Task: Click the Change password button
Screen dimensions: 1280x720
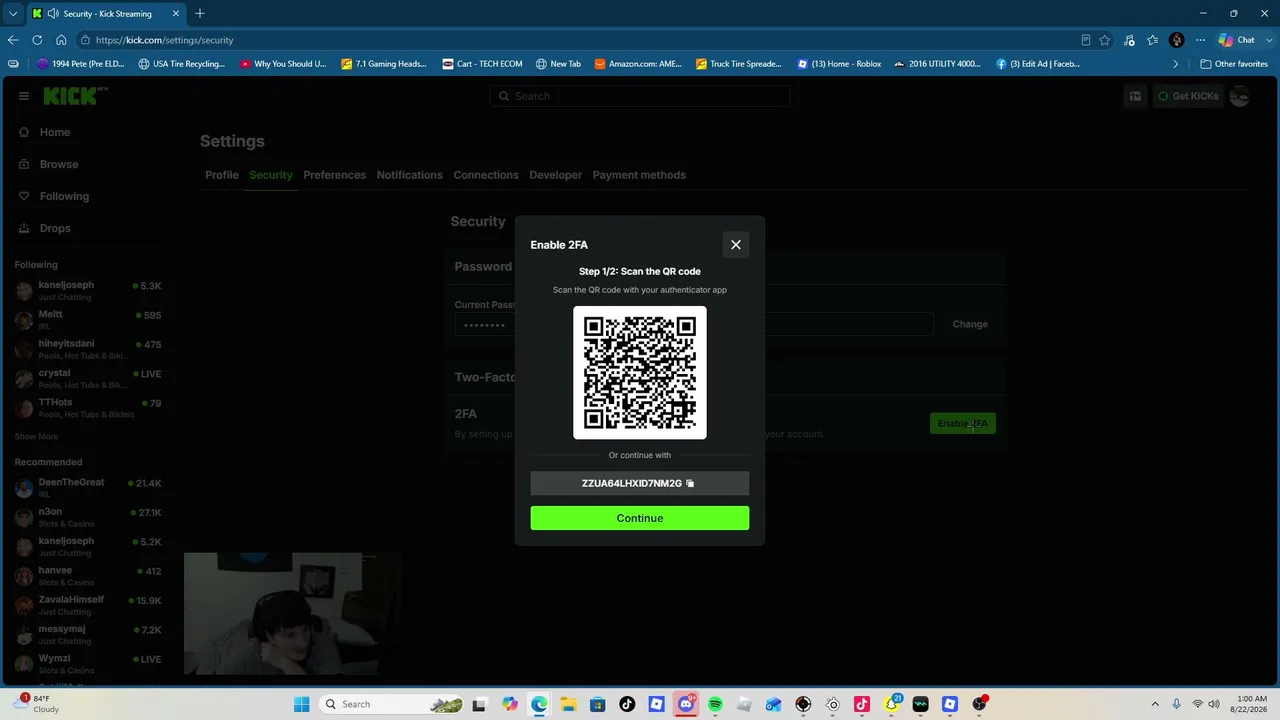Action: 970,324
